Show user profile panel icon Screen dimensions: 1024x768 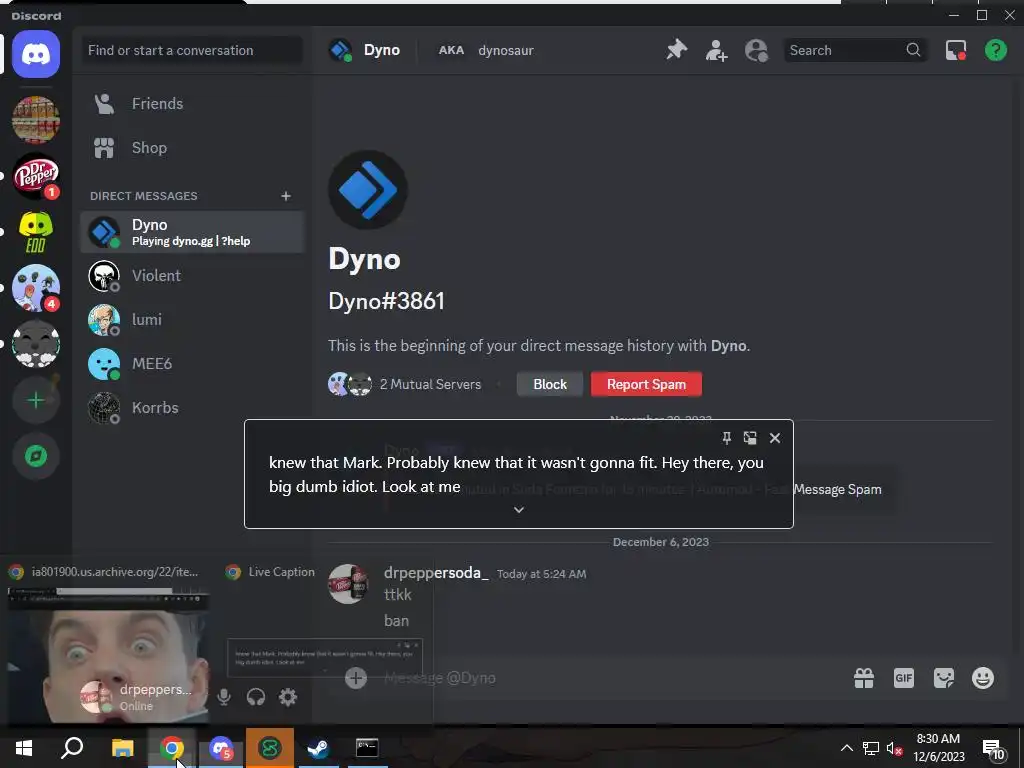[x=756, y=50]
